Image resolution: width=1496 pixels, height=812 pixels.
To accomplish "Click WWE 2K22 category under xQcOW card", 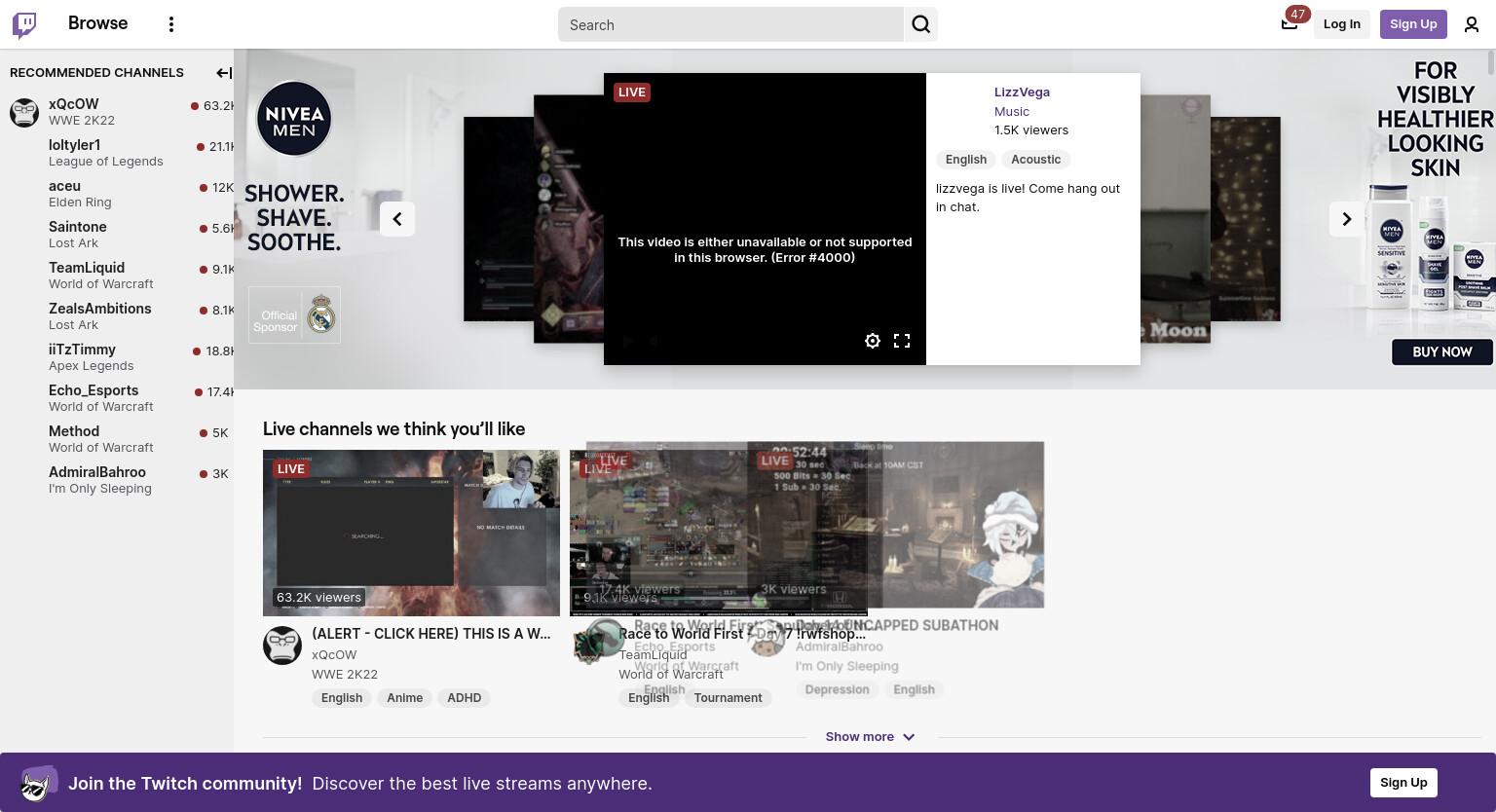I will [x=345, y=675].
